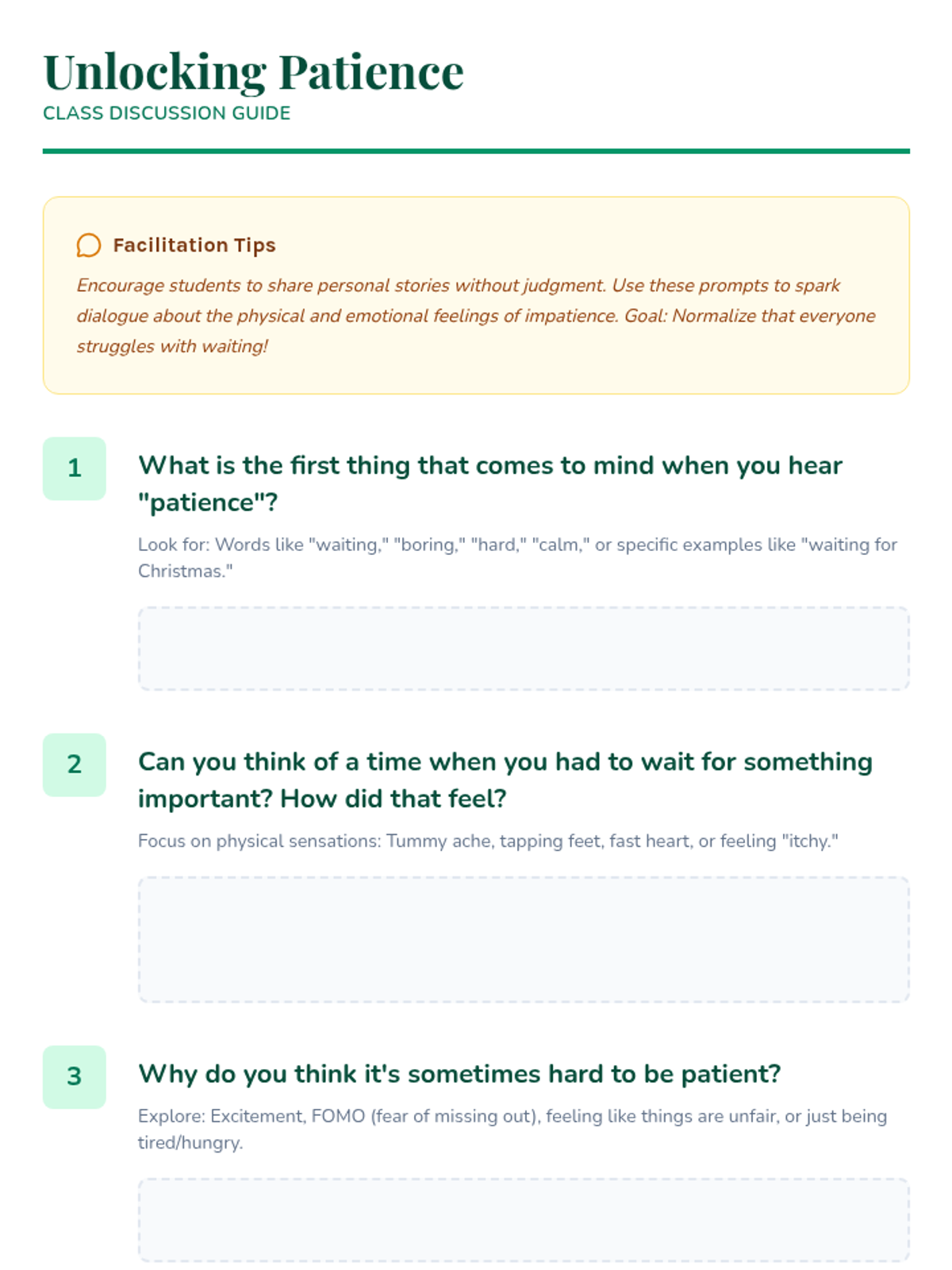Click the speech bubble icon beside Facilitation Tips

[88, 245]
